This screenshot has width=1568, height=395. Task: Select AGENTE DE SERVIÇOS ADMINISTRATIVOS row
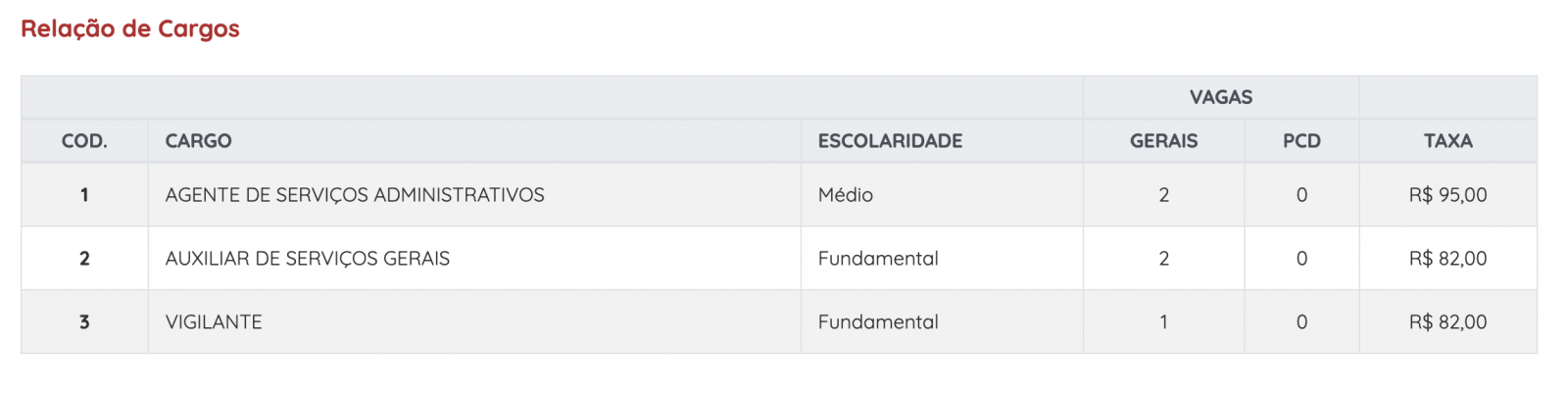click(779, 195)
